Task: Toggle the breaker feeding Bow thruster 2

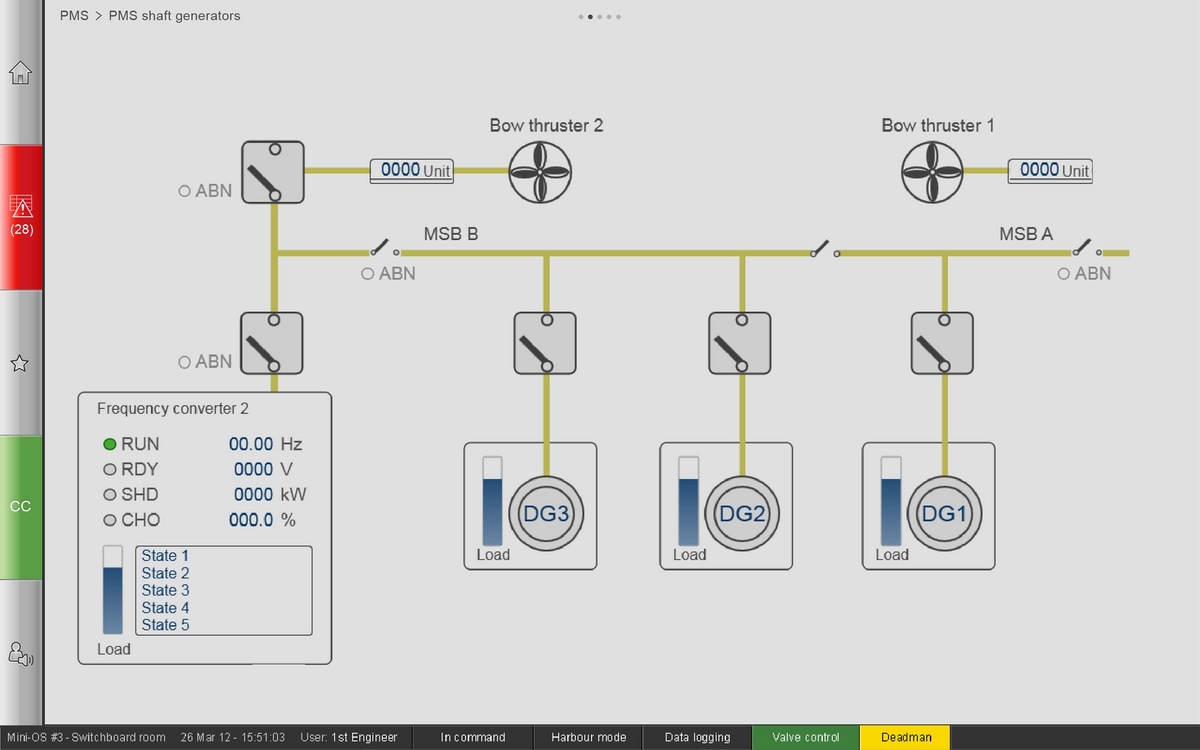Action: click(x=273, y=172)
